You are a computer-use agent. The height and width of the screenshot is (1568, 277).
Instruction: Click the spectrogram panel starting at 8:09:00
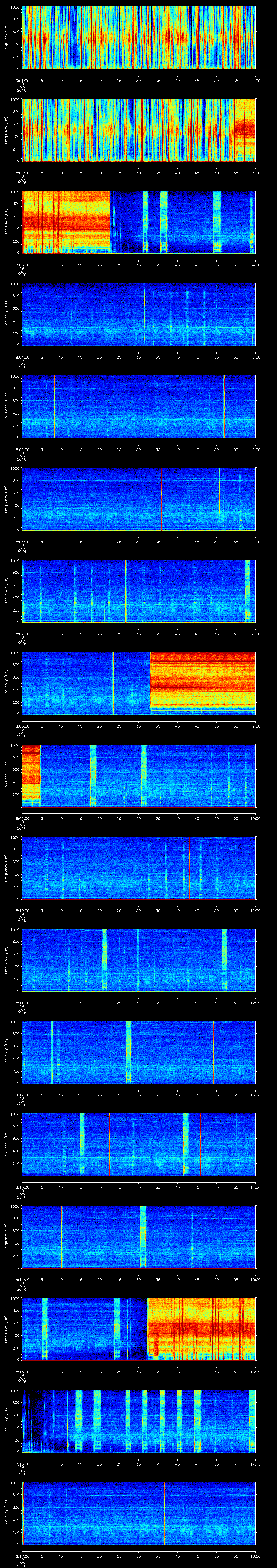[139, 775]
